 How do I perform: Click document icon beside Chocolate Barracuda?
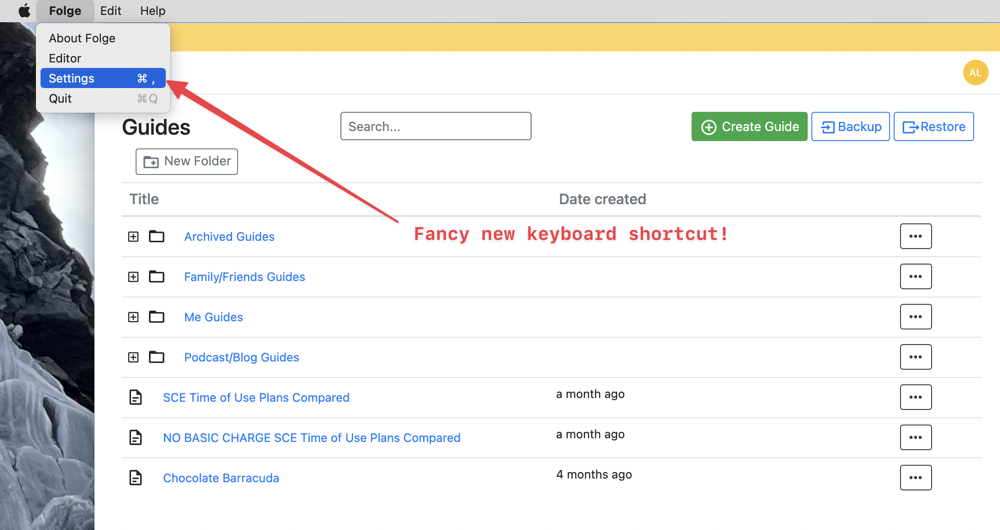(x=136, y=478)
